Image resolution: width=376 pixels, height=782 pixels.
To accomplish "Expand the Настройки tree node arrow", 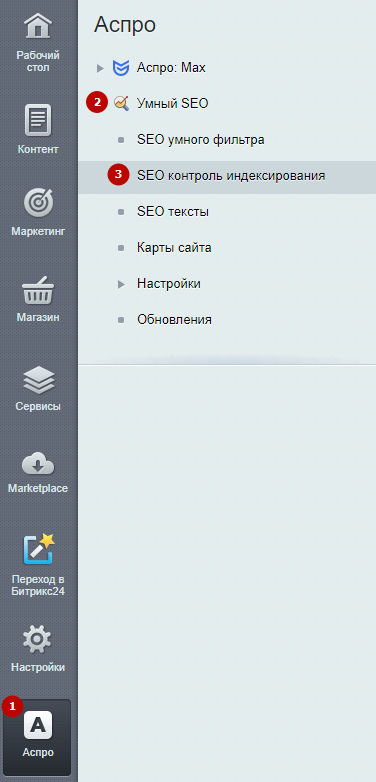I will (x=121, y=284).
